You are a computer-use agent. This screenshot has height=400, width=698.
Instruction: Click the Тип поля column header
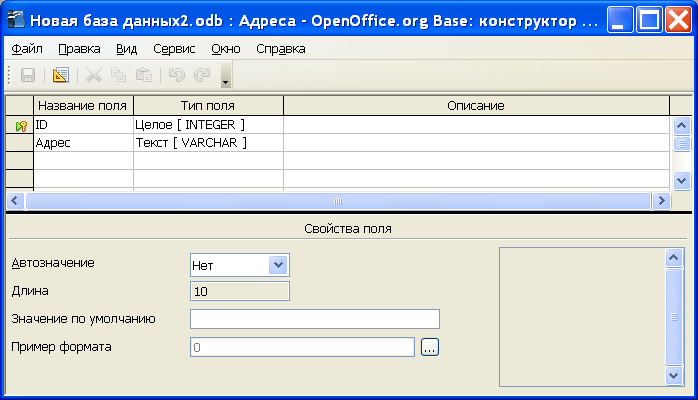click(208, 105)
